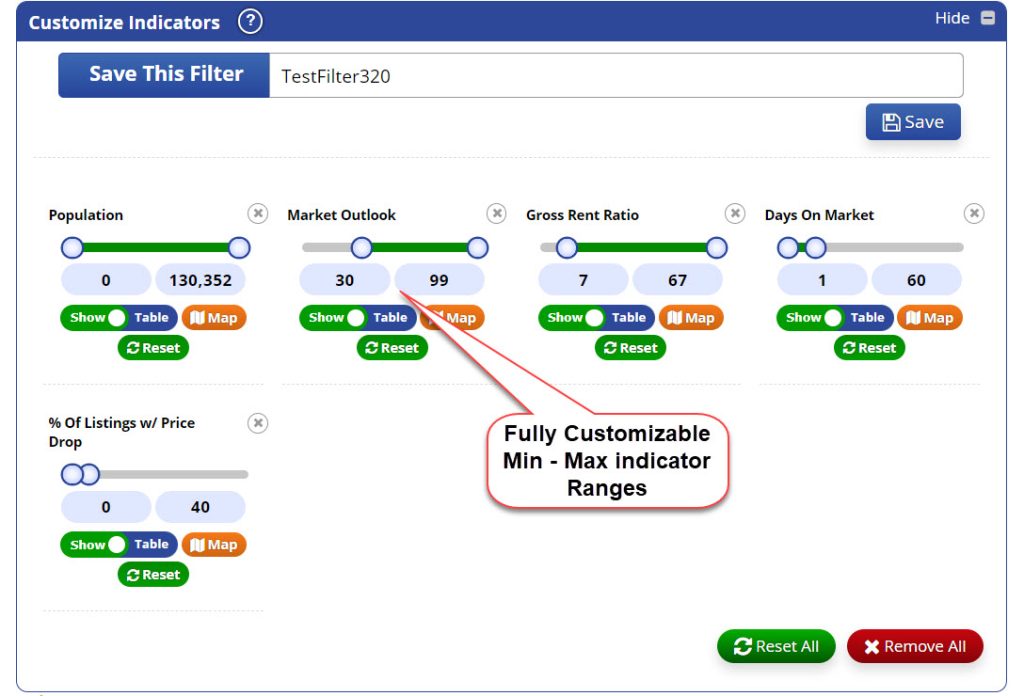Open the help question mark icon

coord(250,22)
